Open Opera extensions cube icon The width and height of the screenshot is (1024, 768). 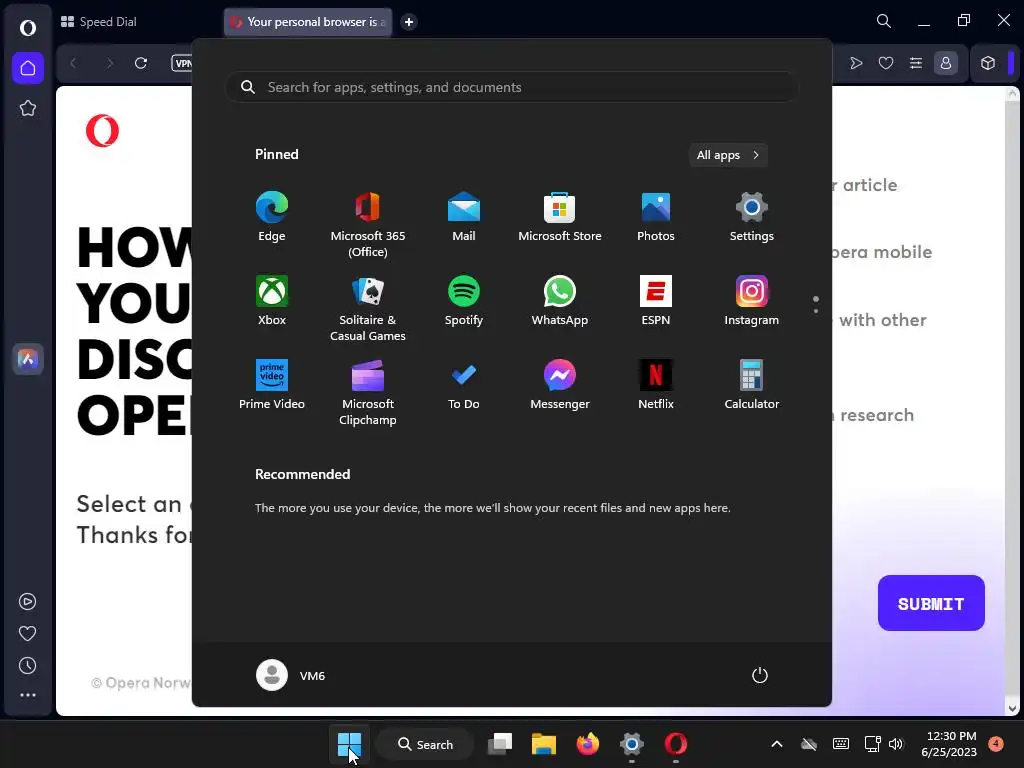click(988, 63)
